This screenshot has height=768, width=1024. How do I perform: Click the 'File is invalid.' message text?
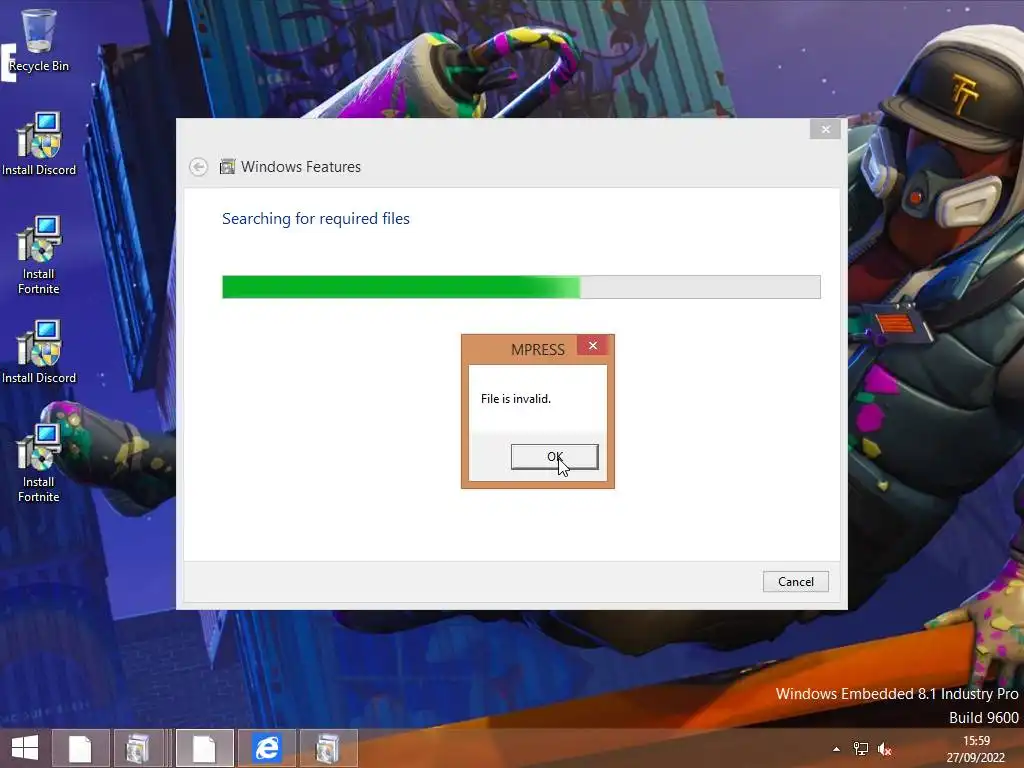point(516,398)
